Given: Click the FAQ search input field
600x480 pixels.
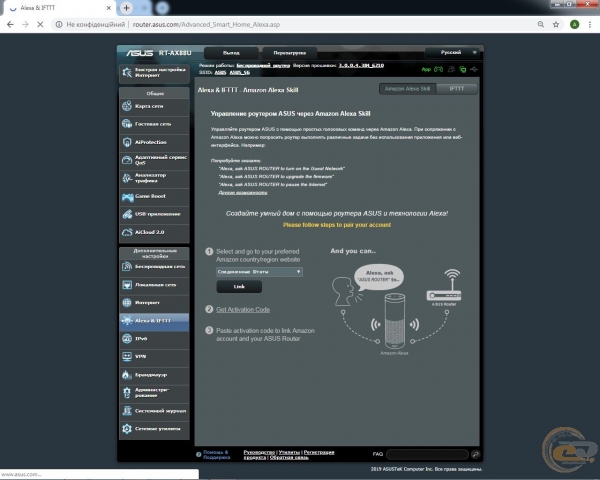Looking at the screenshot, I should (427, 454).
